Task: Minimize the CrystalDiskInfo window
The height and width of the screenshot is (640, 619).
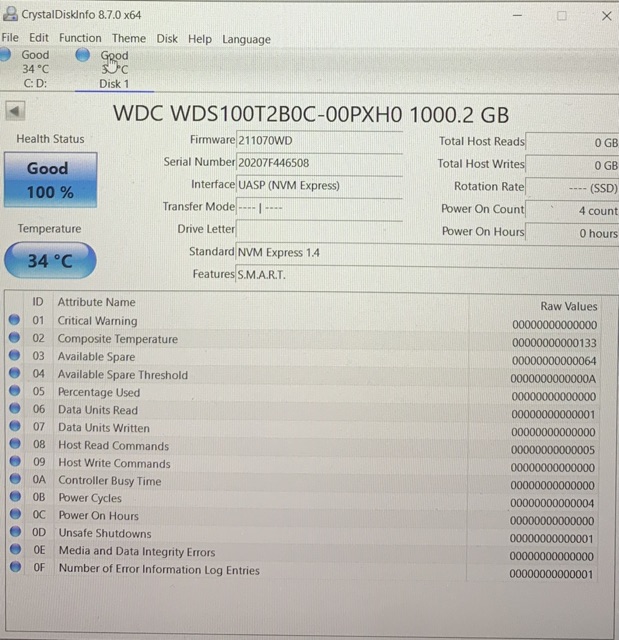Action: click(517, 16)
